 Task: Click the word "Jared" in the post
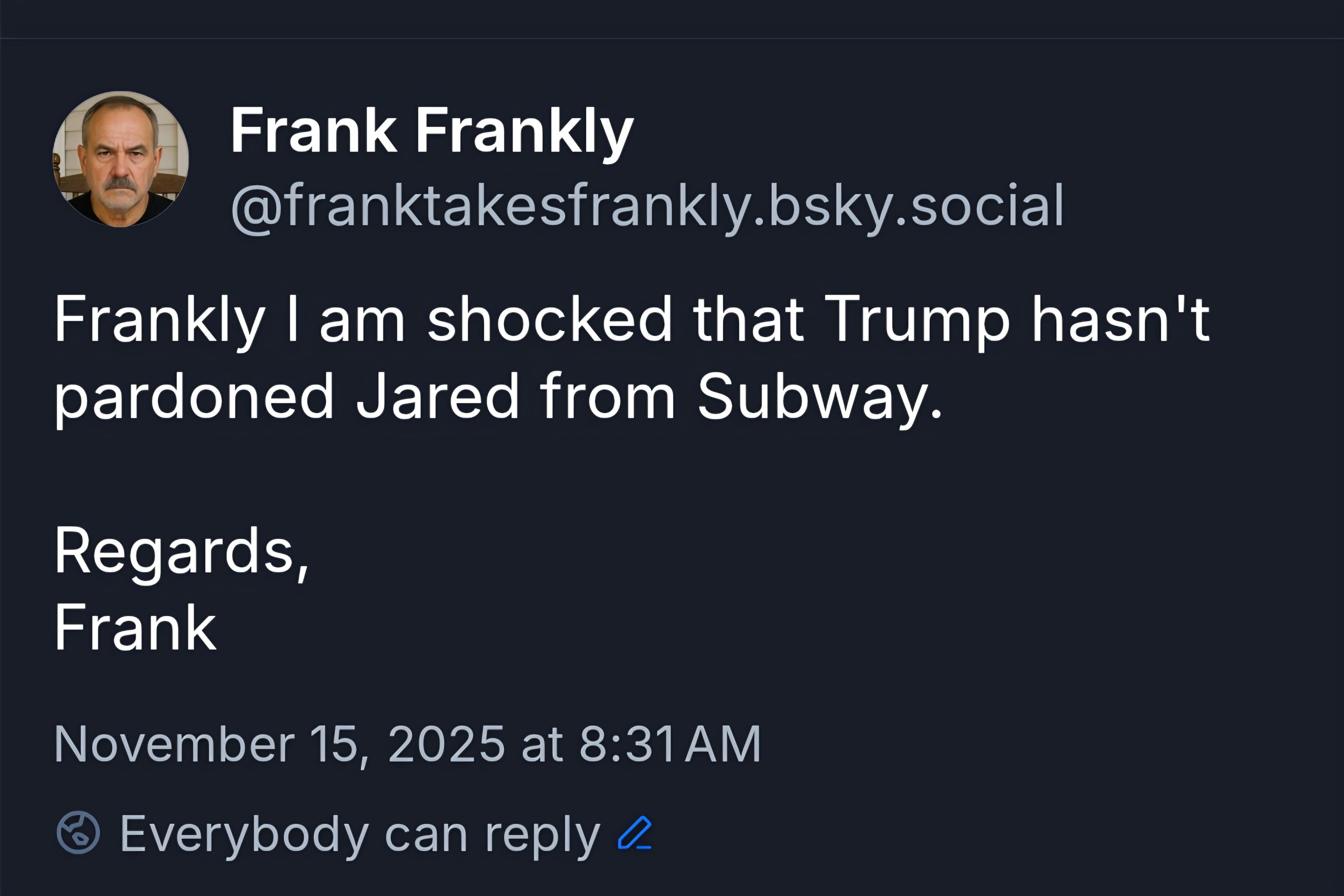pos(437,397)
